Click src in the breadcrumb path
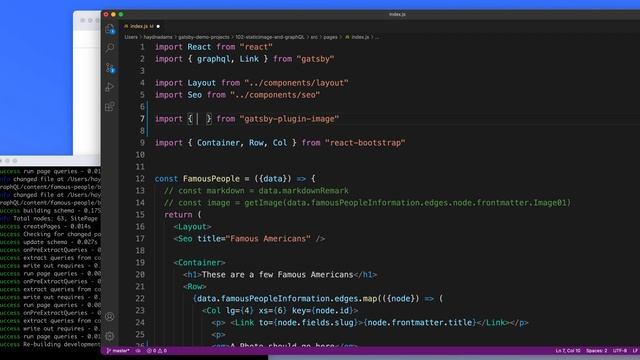Viewport: 640px width, 360px height. tap(314, 37)
